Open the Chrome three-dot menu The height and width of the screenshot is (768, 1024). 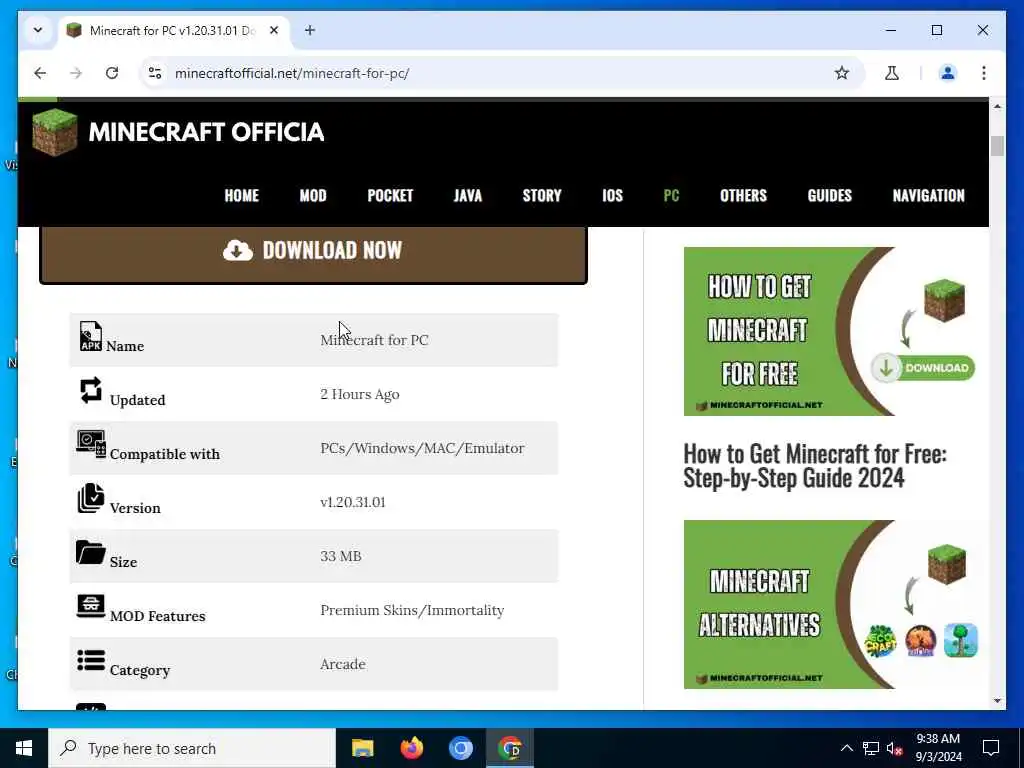click(x=984, y=73)
